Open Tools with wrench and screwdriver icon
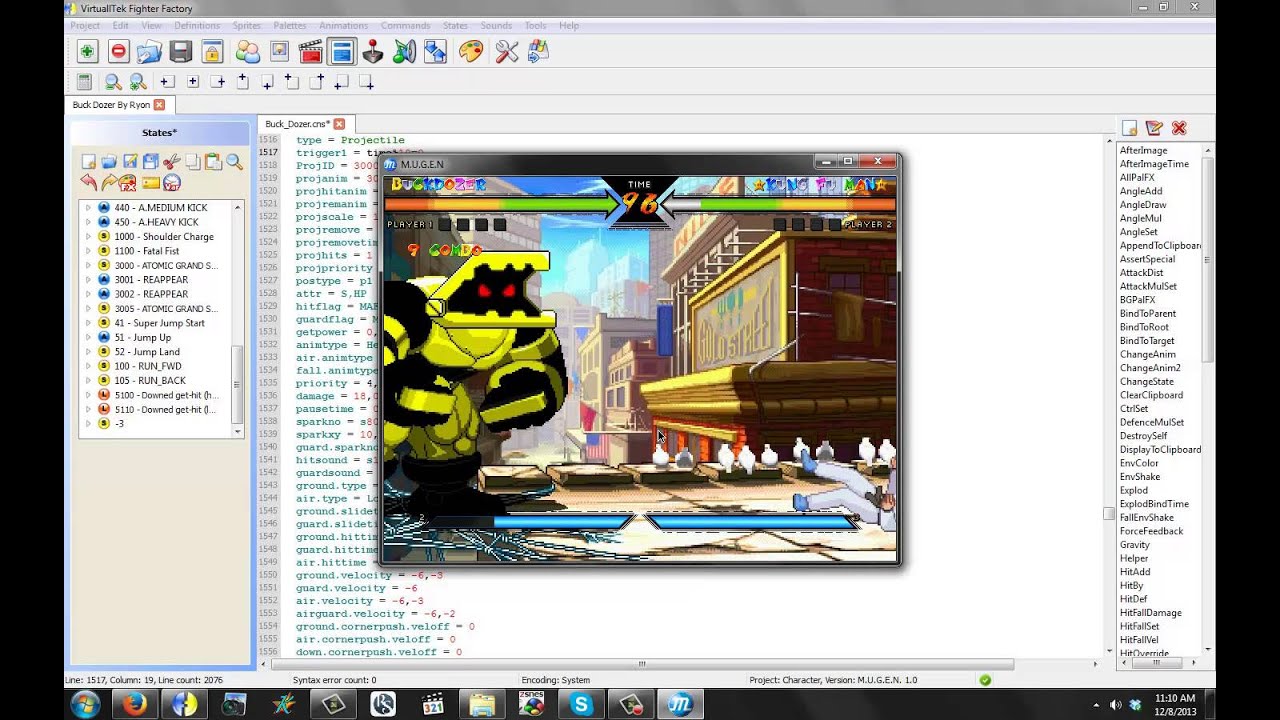The height and width of the screenshot is (720, 1280). pyautogui.click(x=507, y=51)
